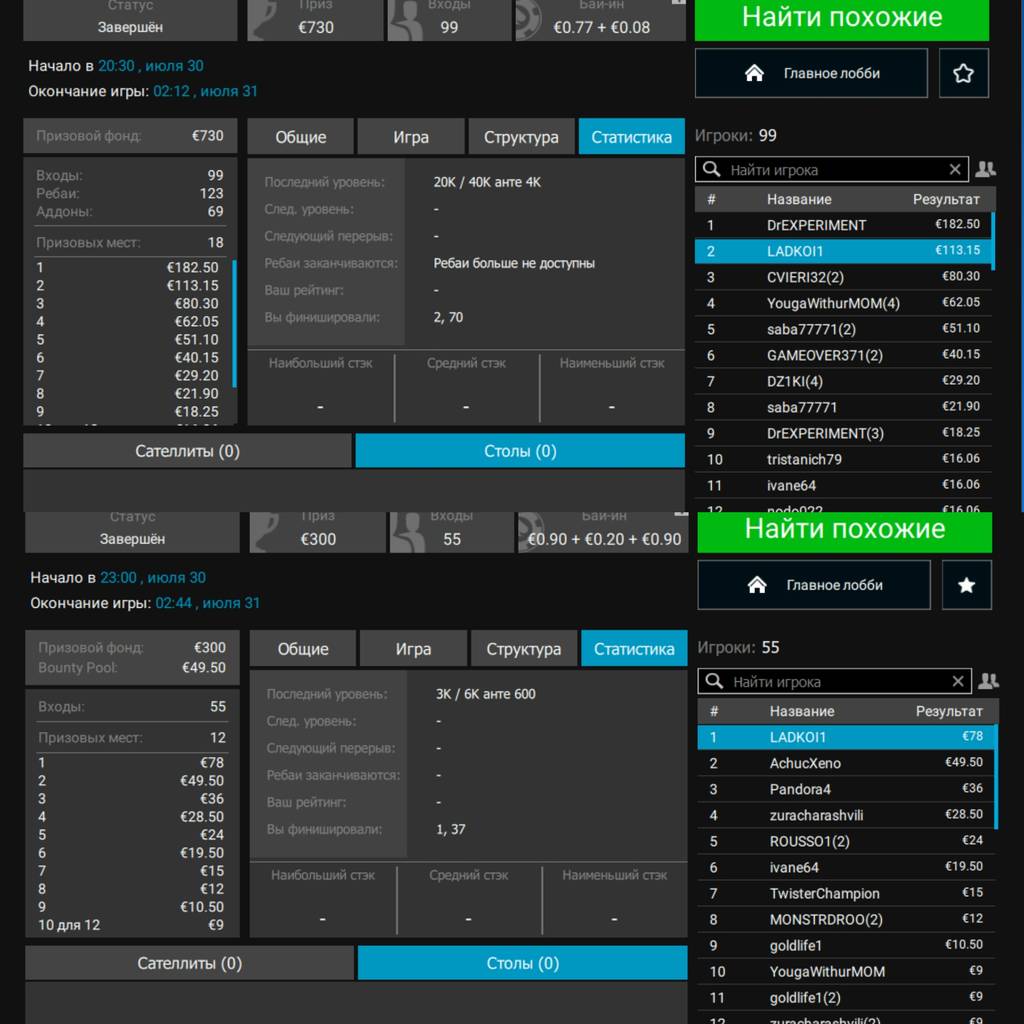Image resolution: width=1024 pixels, height=1024 pixels.
Task: Click the players group icon beside the lower search field
Action: tap(987, 682)
